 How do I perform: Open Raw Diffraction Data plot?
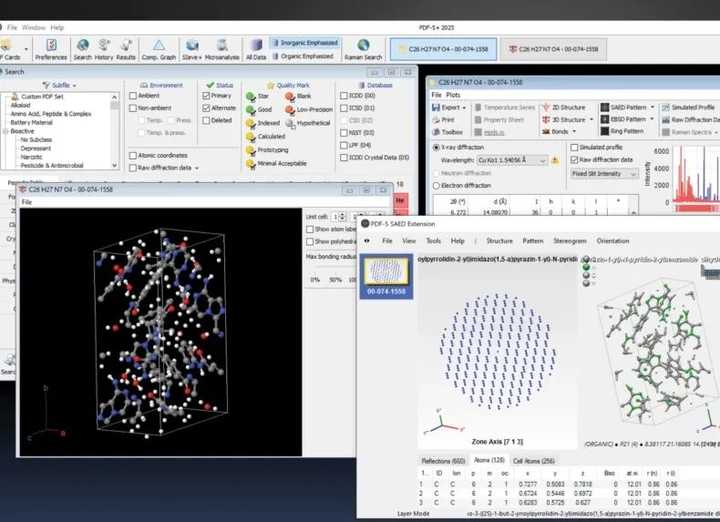coord(690,119)
